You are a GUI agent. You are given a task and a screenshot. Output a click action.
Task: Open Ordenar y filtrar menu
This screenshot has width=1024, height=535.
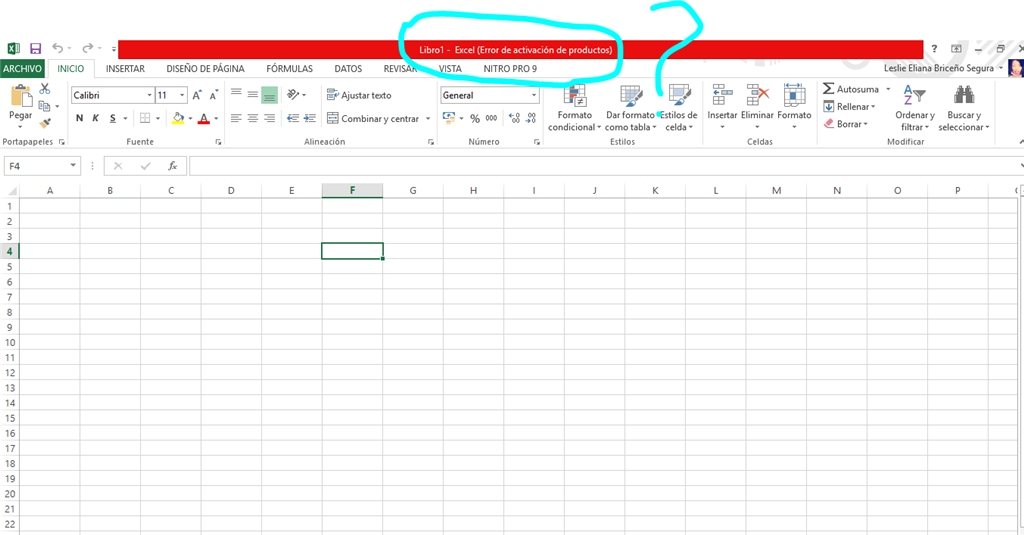pos(914,108)
